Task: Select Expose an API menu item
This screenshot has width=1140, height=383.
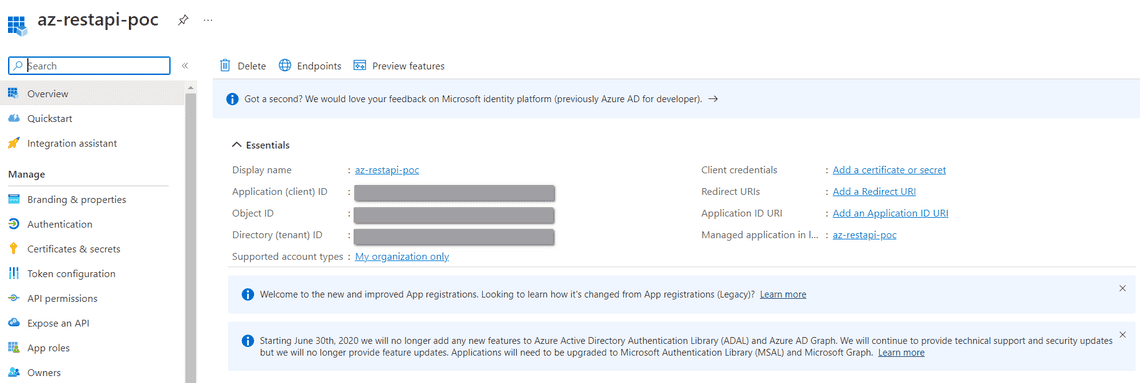Action: coord(58,323)
